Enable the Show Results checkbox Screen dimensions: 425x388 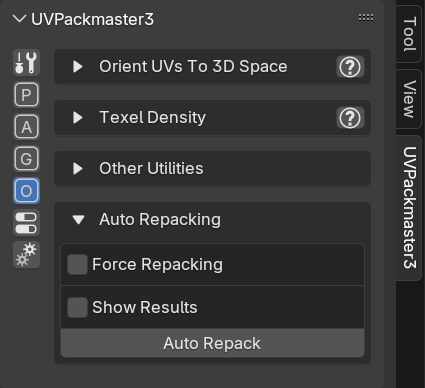point(77,307)
